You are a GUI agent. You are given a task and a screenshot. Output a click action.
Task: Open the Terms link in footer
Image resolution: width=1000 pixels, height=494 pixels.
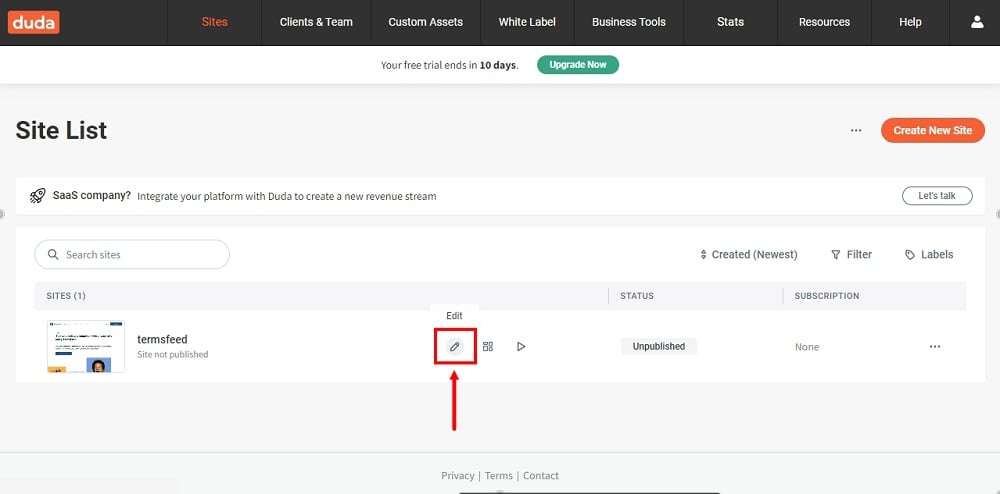click(x=499, y=476)
